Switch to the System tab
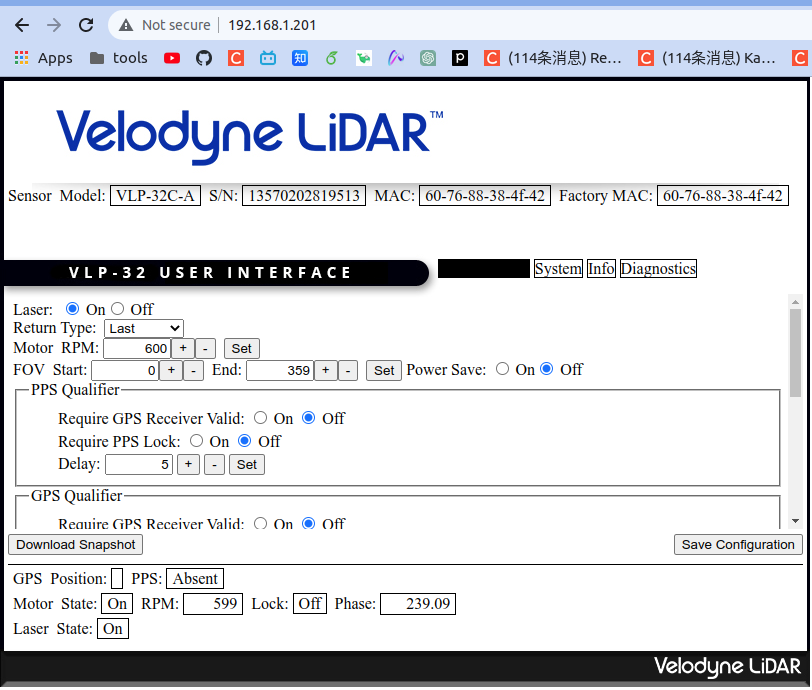 [558, 268]
